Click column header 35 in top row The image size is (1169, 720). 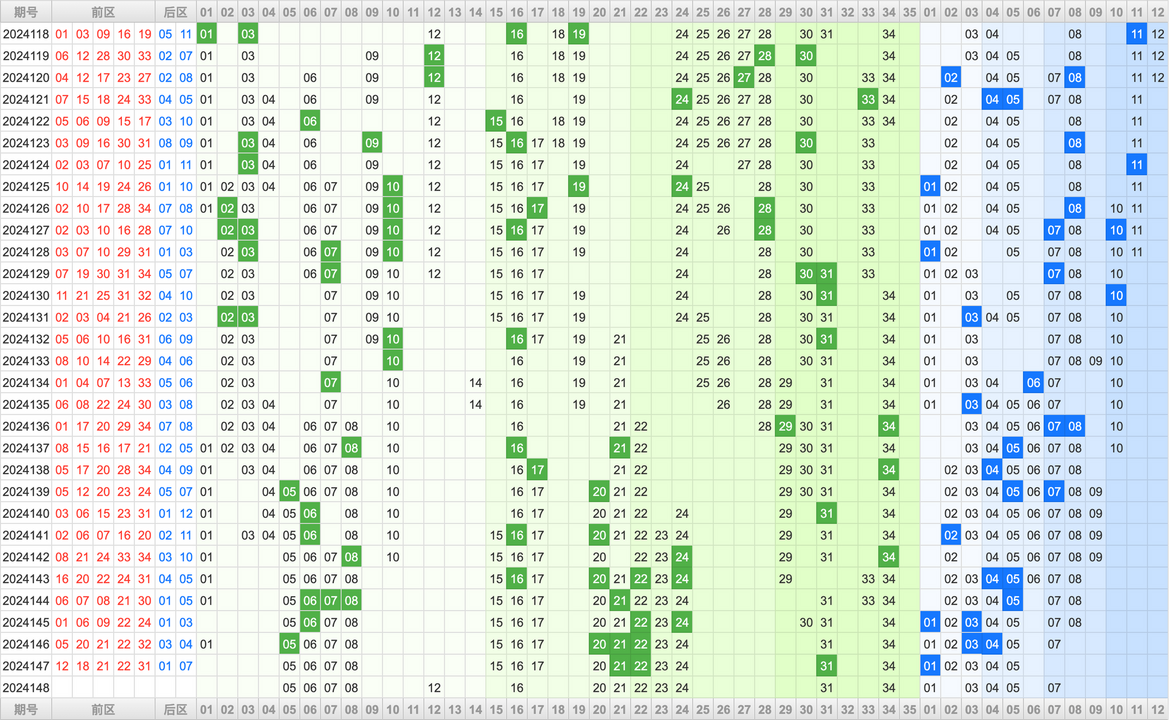point(909,11)
